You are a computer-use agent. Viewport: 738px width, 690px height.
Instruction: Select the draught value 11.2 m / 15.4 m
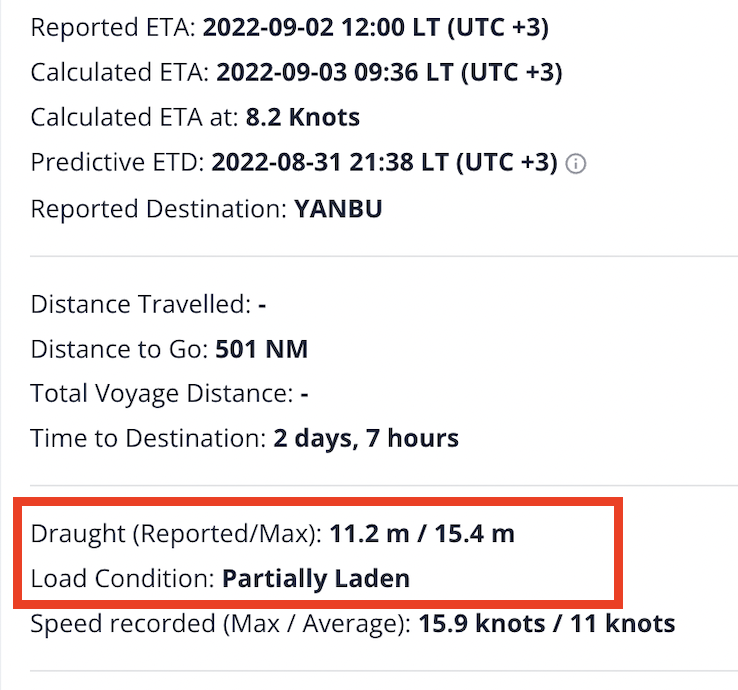pos(422,534)
